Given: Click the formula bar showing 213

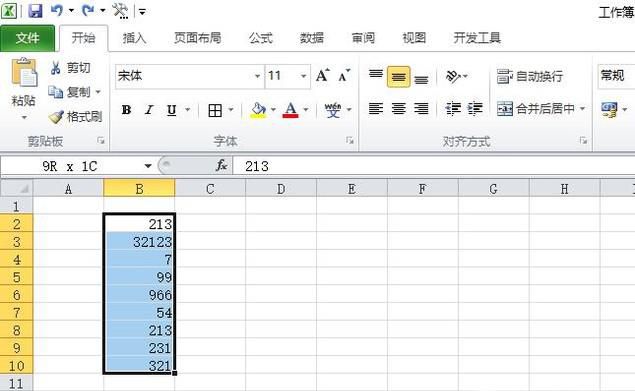Looking at the screenshot, I should tap(433, 166).
